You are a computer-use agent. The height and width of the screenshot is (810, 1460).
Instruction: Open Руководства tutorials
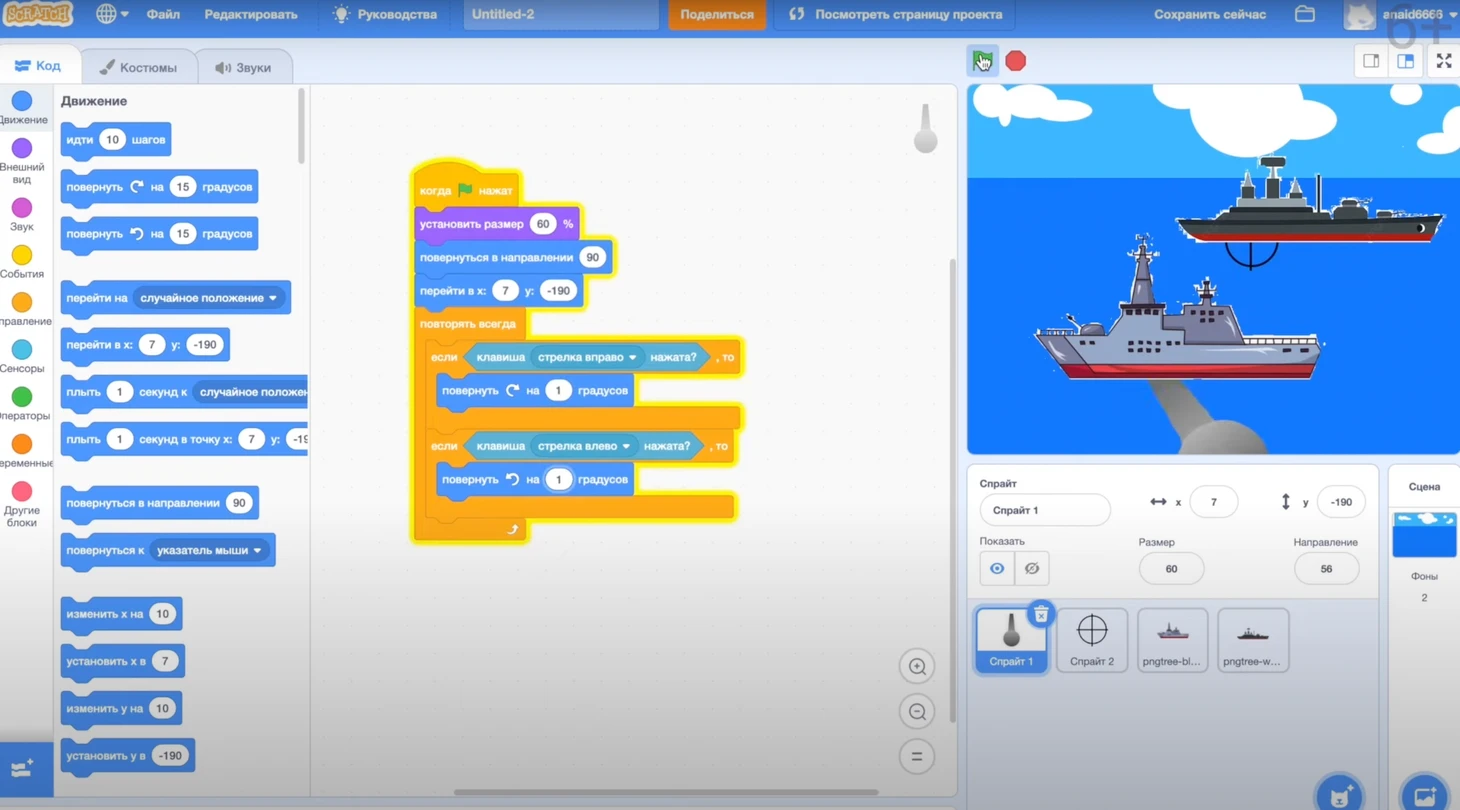tap(385, 14)
